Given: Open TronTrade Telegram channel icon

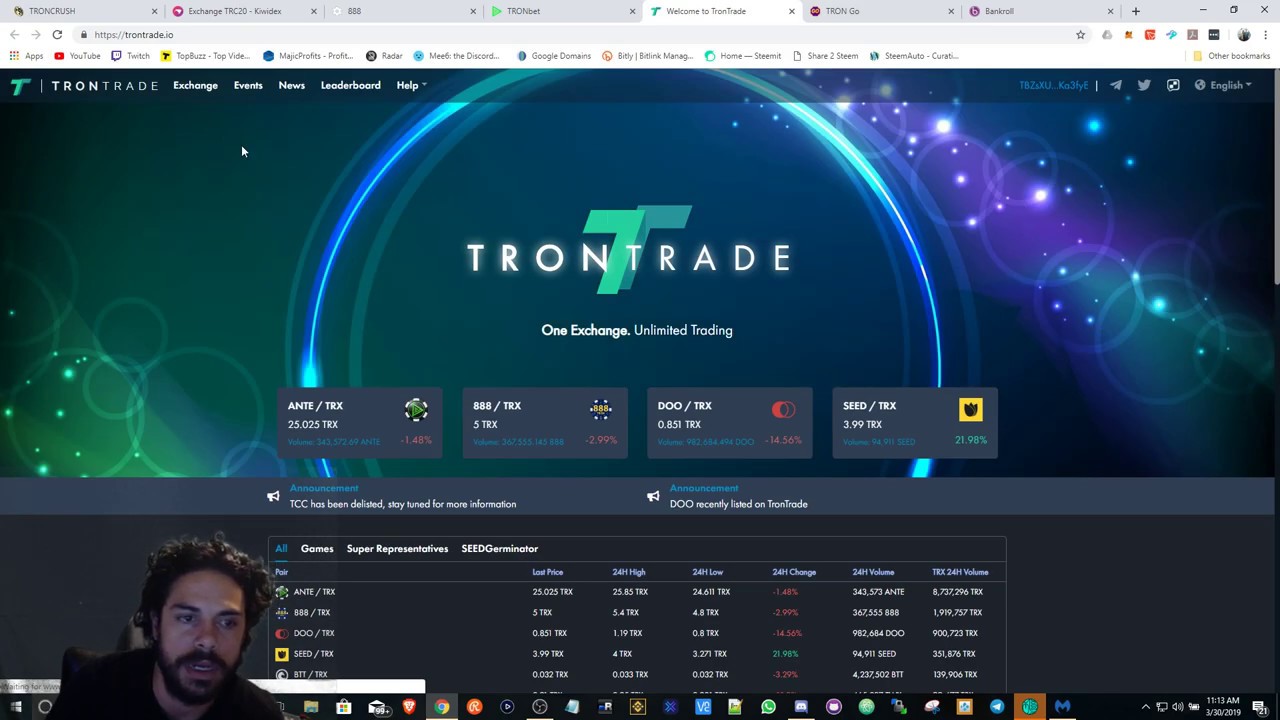Looking at the screenshot, I should tap(1116, 85).
